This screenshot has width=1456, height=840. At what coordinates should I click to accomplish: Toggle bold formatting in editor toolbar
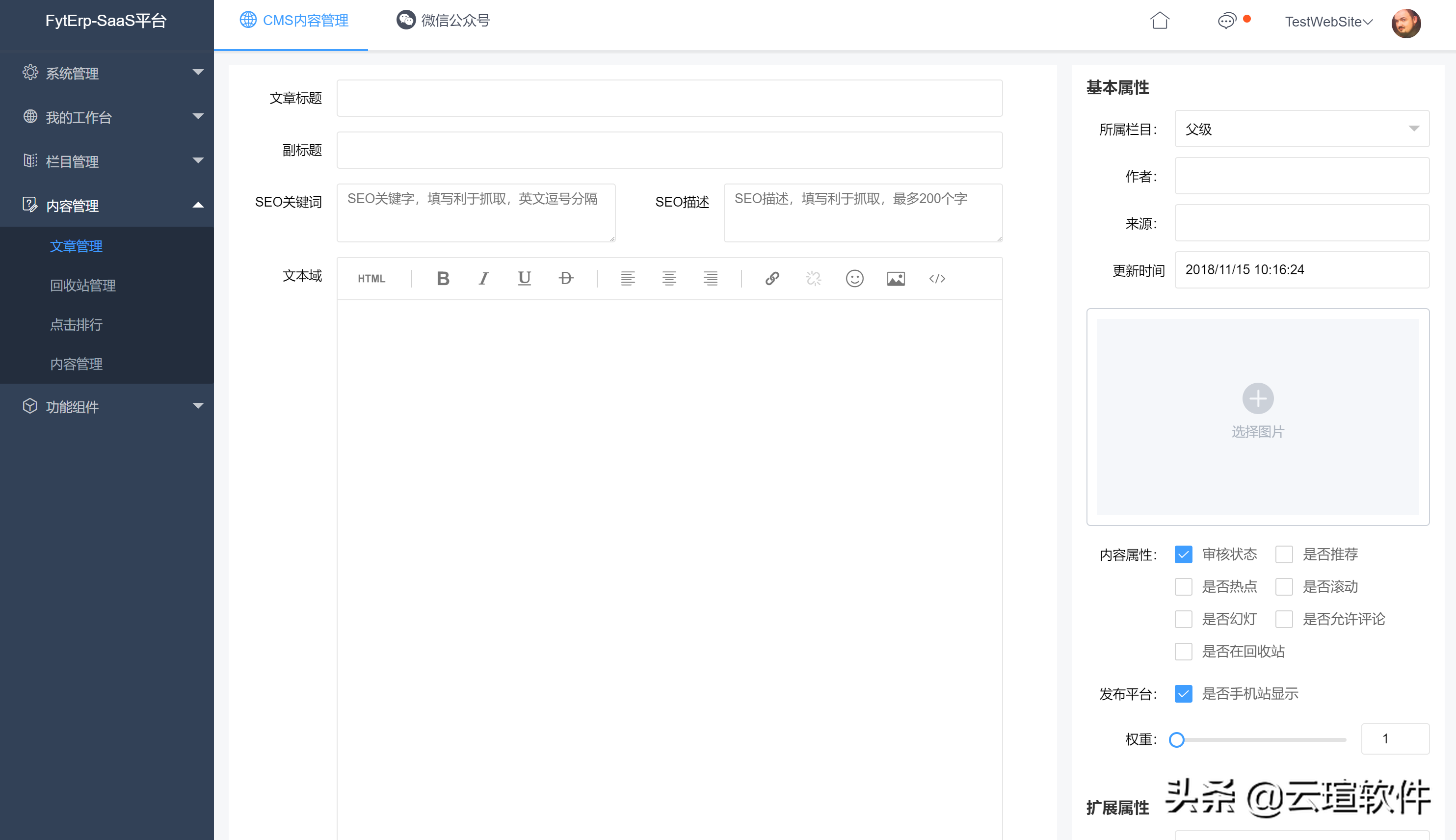click(443, 279)
